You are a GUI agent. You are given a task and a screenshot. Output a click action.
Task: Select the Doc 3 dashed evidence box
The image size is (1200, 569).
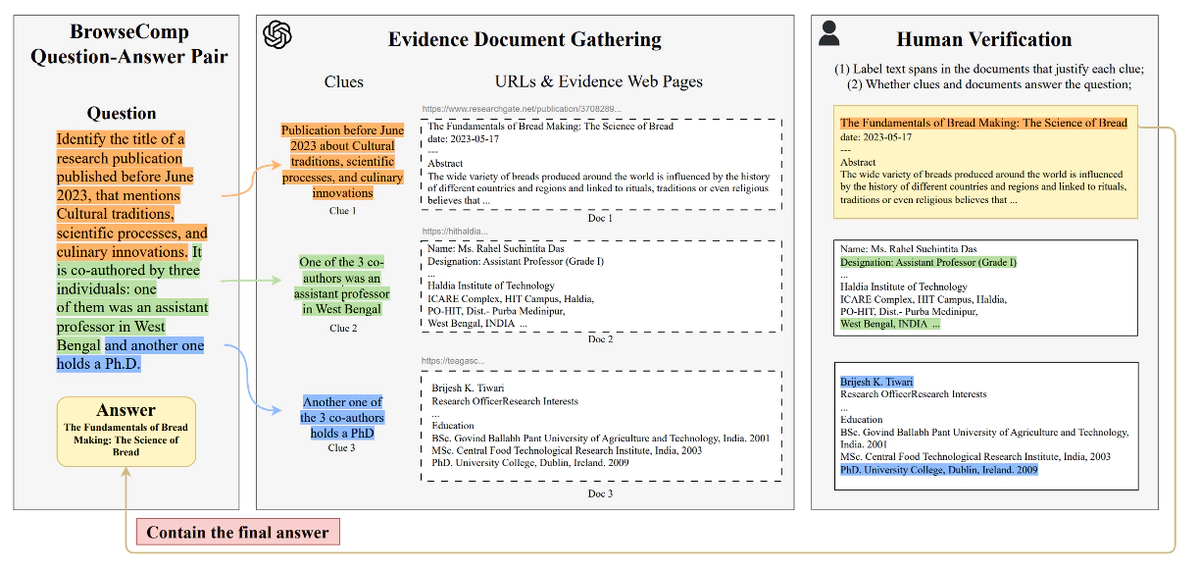click(x=600, y=426)
